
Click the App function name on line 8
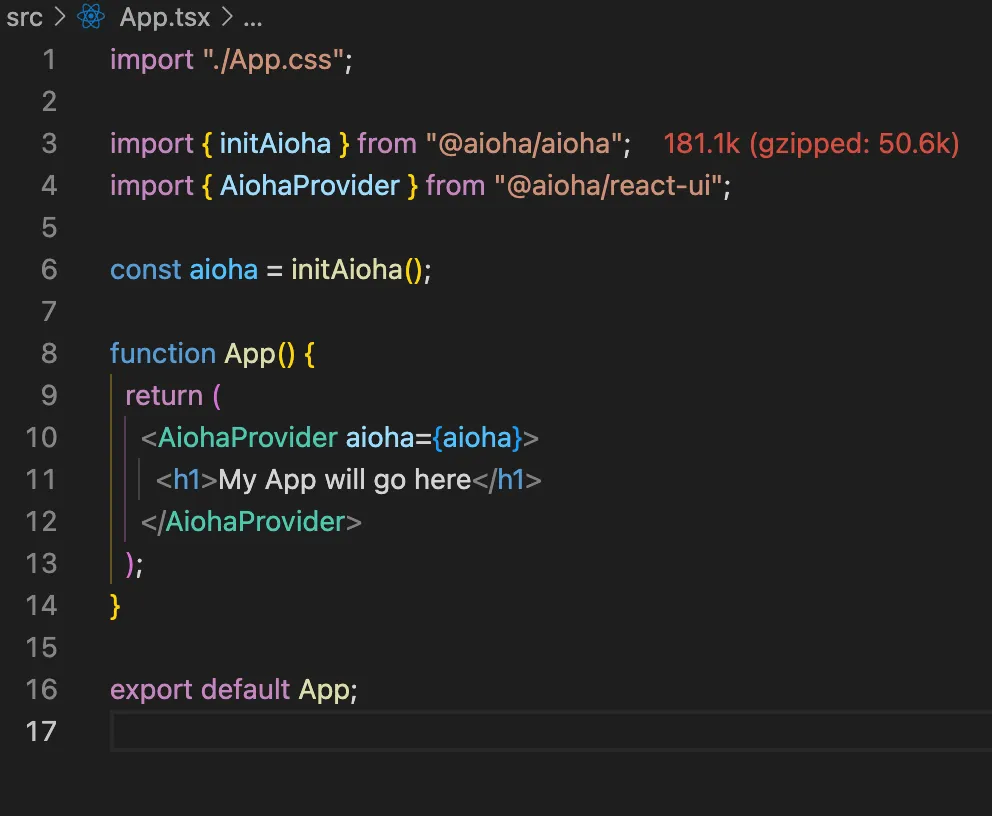(x=250, y=354)
